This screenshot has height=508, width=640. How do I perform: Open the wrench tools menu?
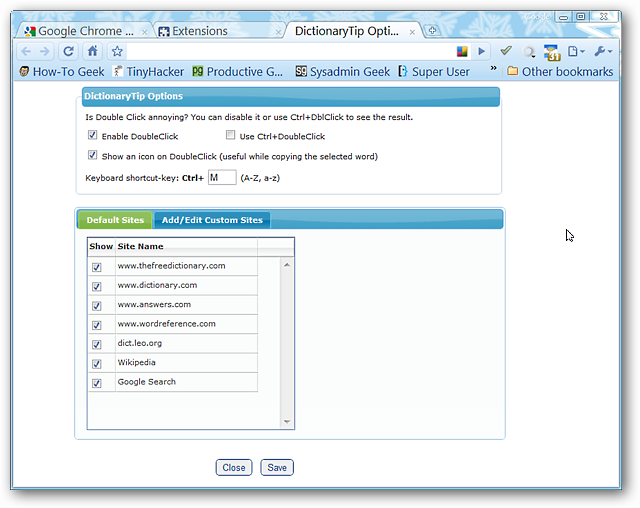coord(603,51)
